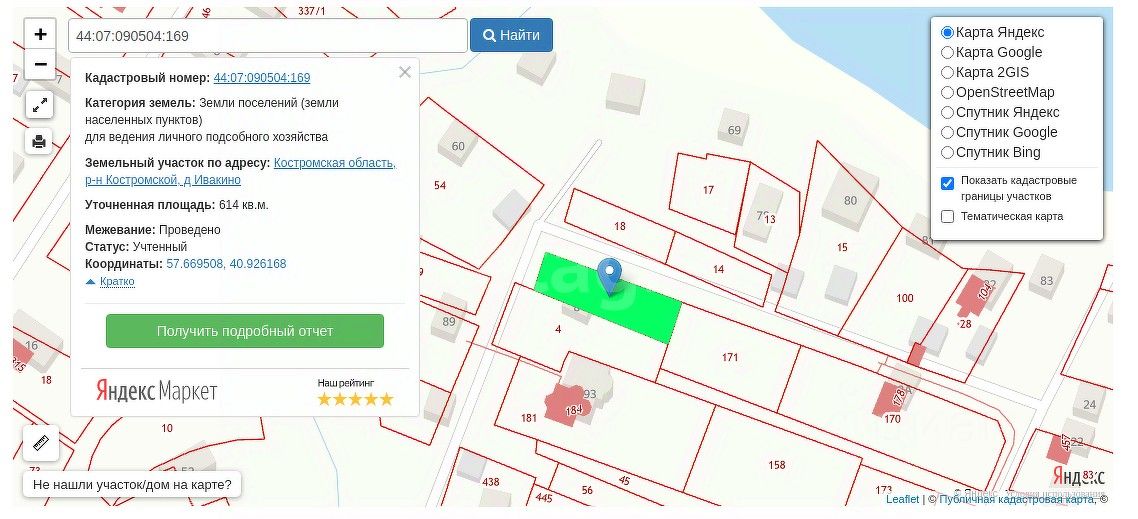
Task: Open the Костромская область address link
Action: (335, 163)
